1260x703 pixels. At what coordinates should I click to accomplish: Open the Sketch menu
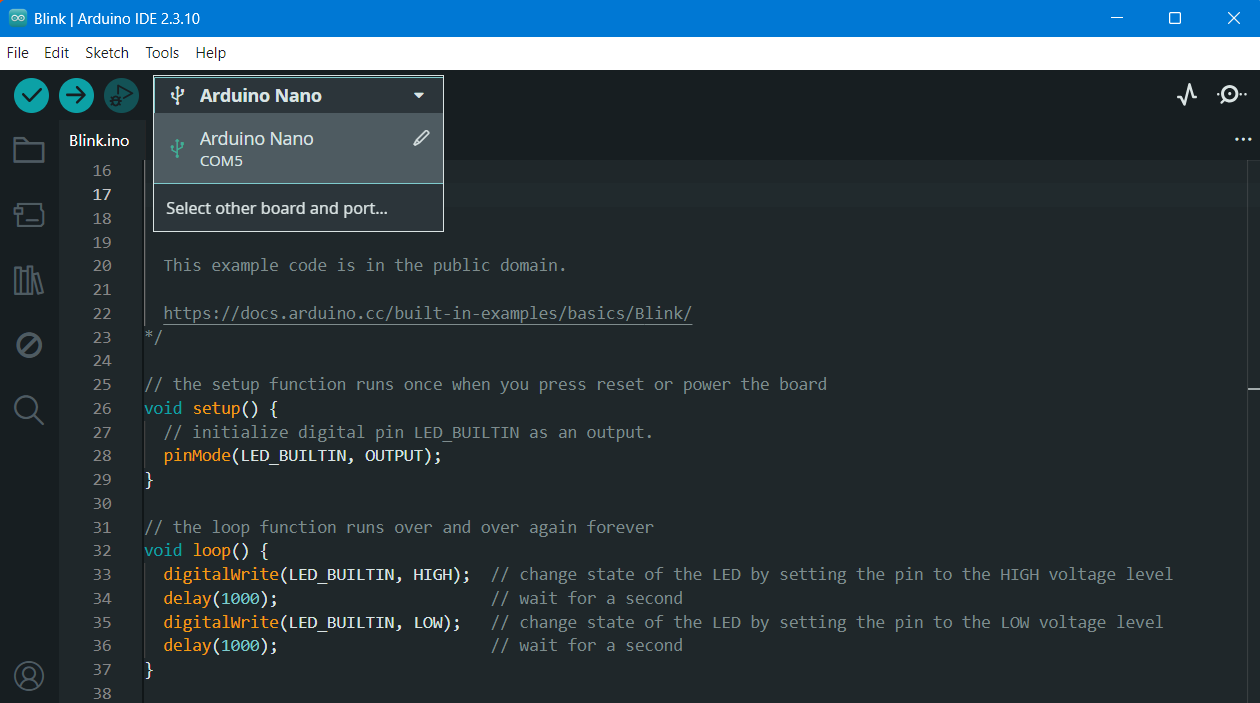[107, 53]
